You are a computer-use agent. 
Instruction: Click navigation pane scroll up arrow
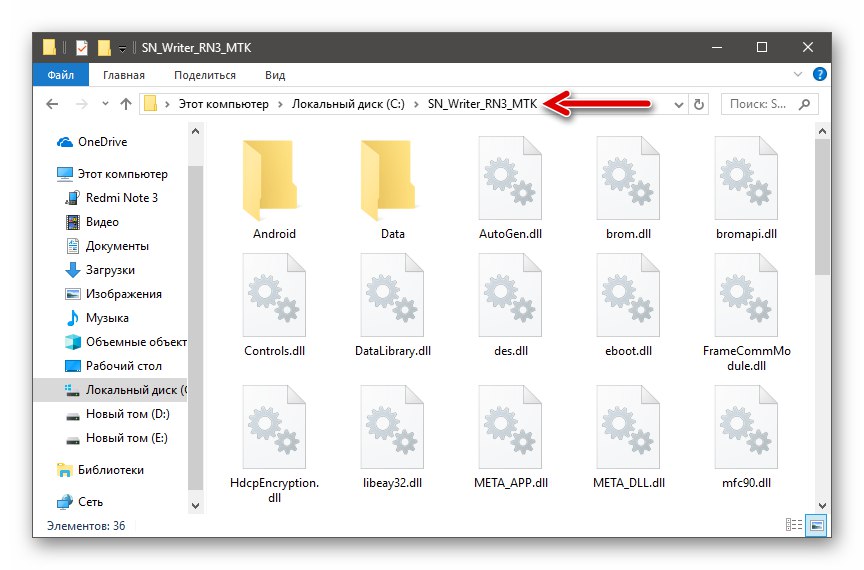point(195,131)
